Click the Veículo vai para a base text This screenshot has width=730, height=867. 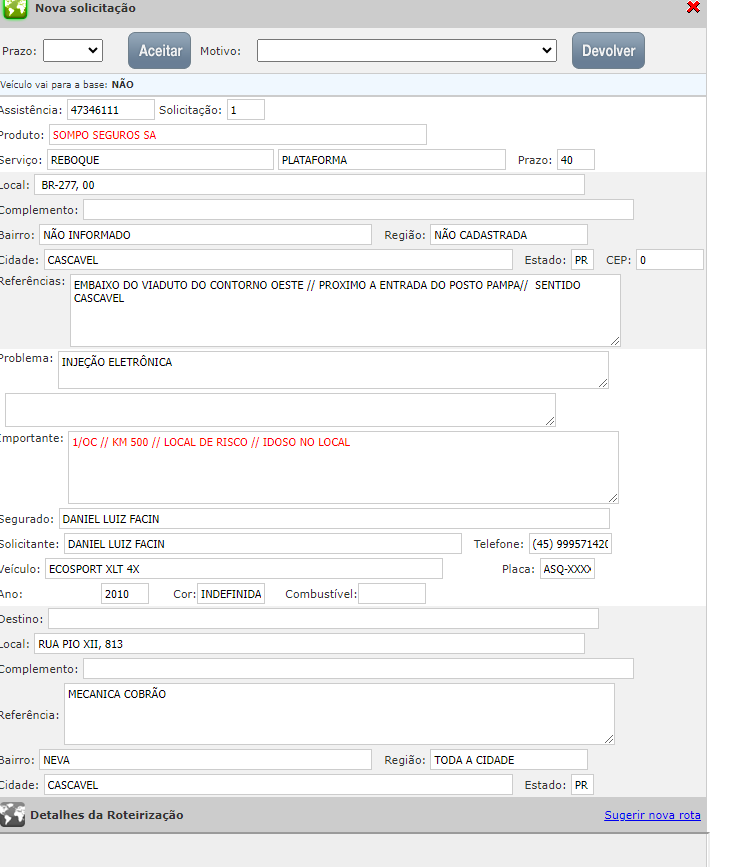coord(67,85)
